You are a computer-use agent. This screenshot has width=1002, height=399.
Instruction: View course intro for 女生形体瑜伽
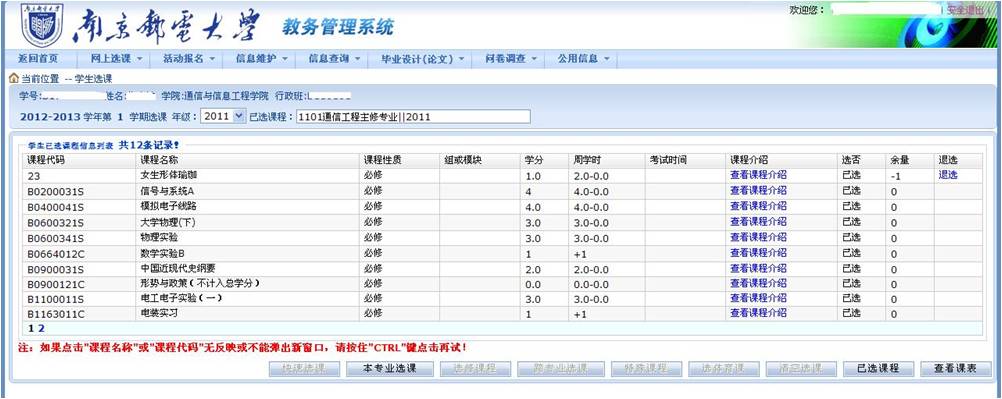(x=758, y=175)
